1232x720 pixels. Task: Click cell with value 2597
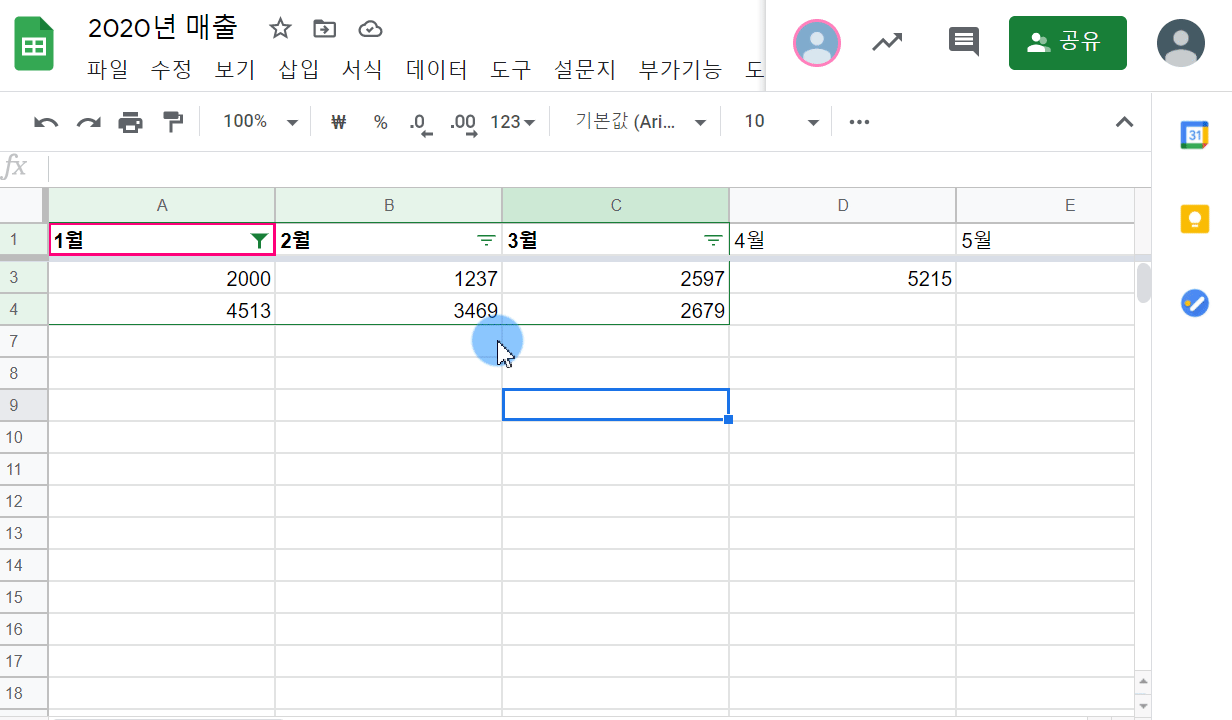[x=616, y=278]
